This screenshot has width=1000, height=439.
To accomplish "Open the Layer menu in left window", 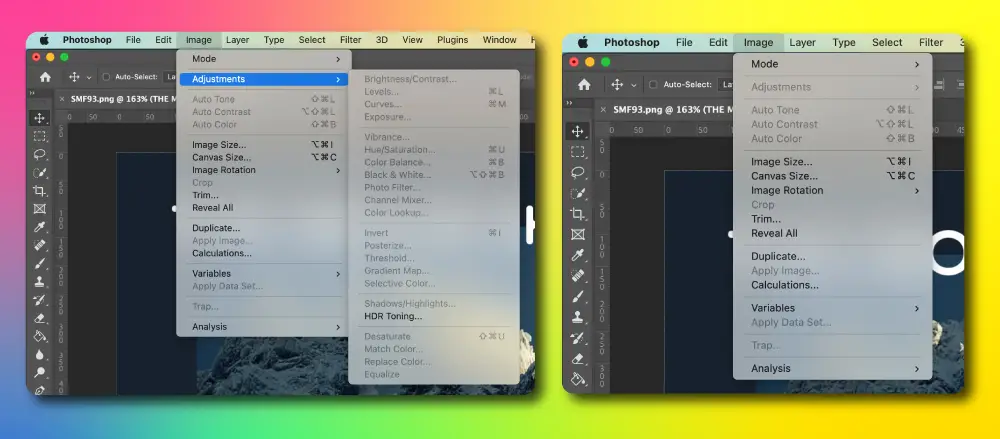I will point(237,40).
